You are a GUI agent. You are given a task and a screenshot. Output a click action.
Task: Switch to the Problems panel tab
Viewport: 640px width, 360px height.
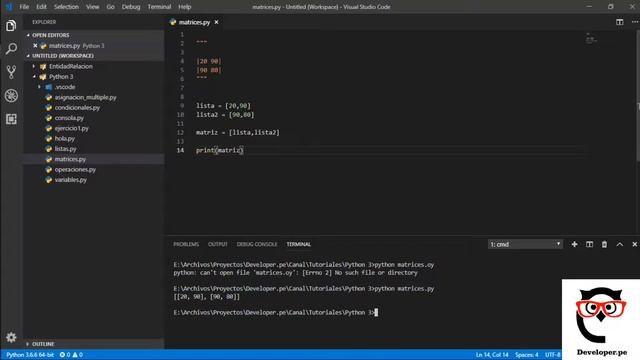pos(186,244)
